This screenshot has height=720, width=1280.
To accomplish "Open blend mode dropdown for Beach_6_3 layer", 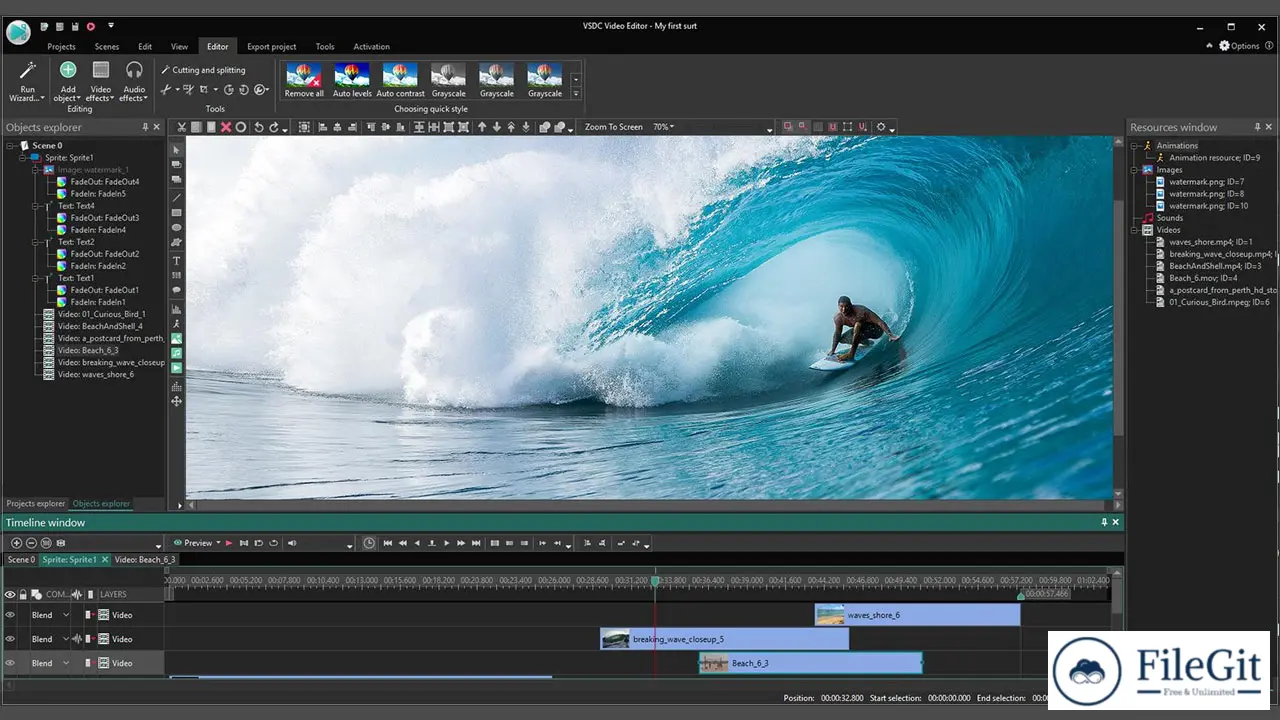I will 66,663.
